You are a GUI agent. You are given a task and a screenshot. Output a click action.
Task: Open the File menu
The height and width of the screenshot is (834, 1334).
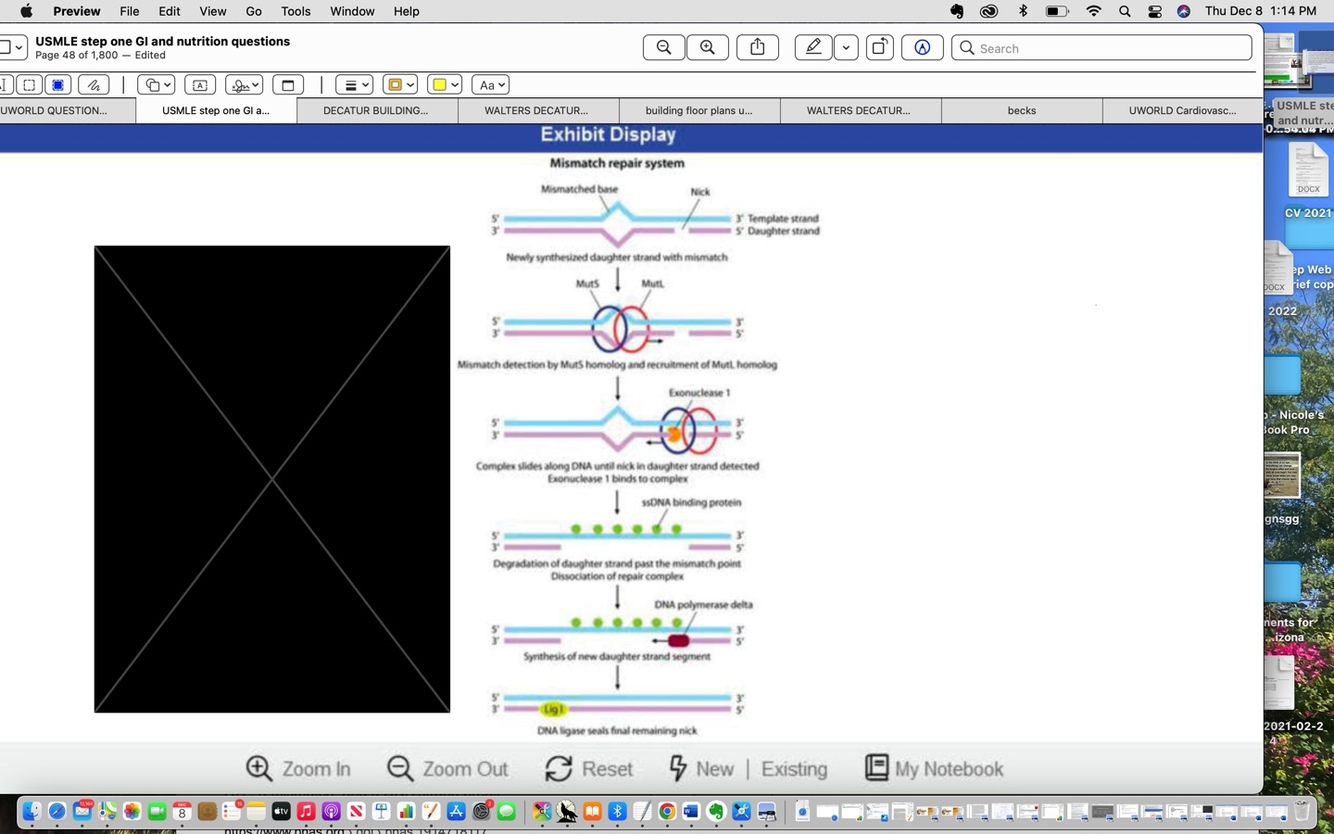point(130,11)
